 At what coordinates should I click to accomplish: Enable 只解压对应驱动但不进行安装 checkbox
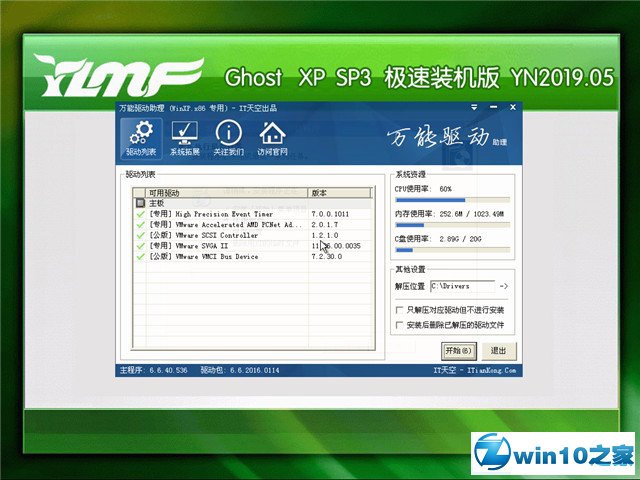400,310
